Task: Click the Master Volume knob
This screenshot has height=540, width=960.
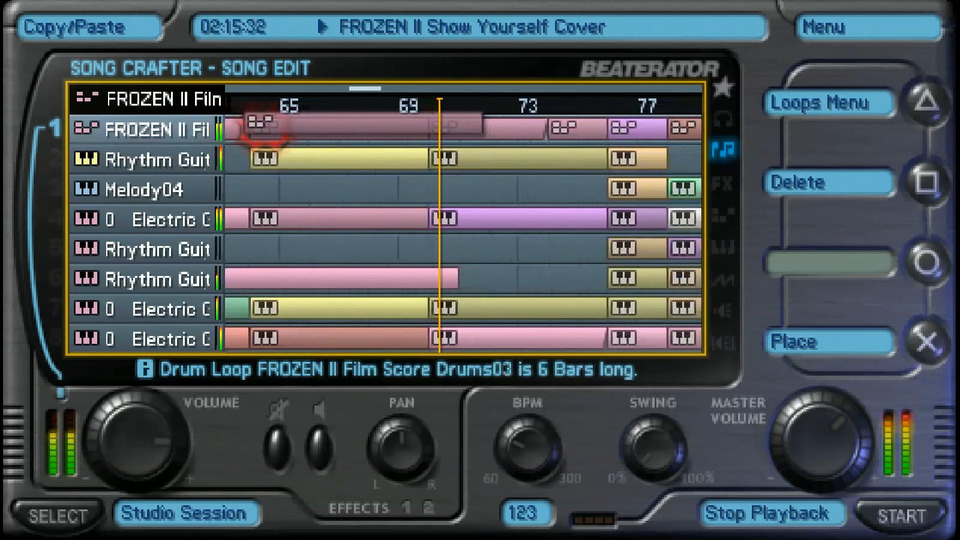Action: 822,440
